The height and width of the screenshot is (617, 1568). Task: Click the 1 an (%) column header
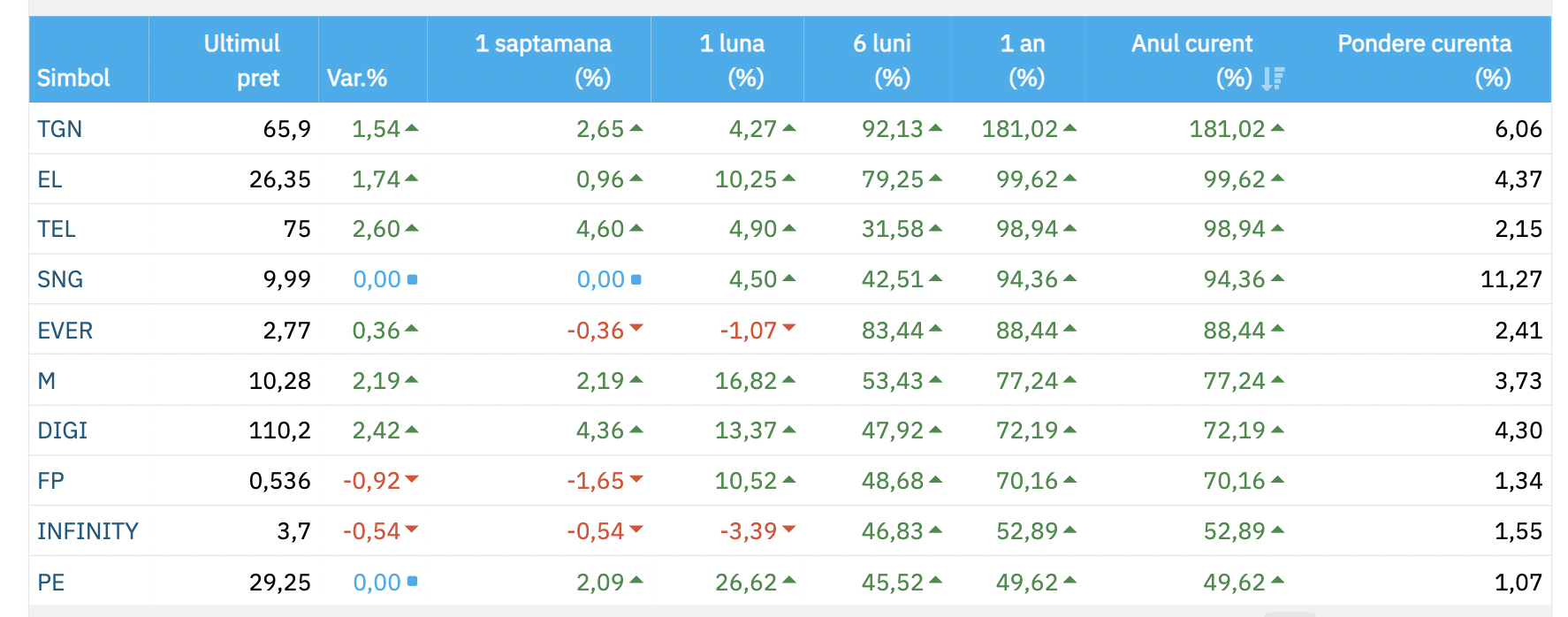point(1022,60)
